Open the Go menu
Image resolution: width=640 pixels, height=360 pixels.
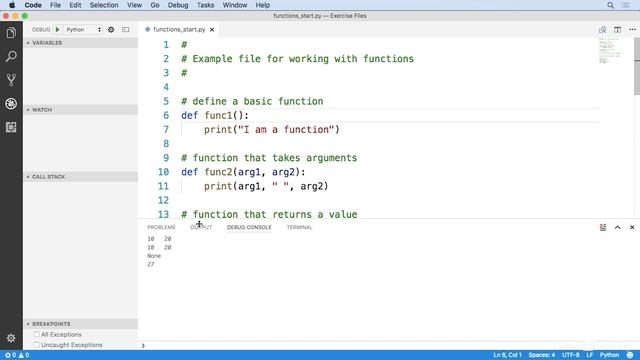(x=155, y=5)
